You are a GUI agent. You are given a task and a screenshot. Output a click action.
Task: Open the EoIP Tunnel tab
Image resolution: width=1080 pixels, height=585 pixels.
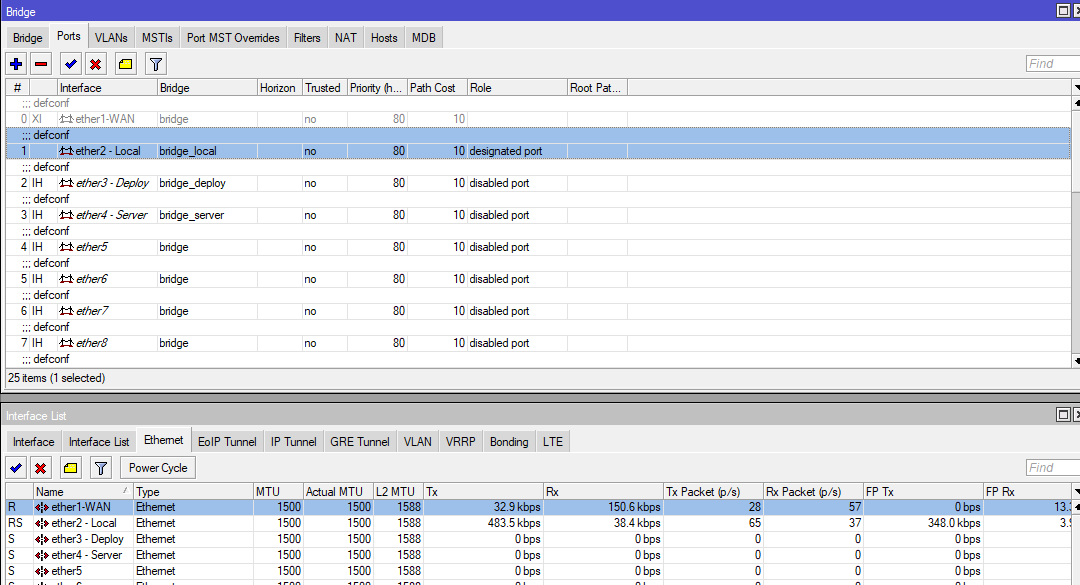pos(227,442)
